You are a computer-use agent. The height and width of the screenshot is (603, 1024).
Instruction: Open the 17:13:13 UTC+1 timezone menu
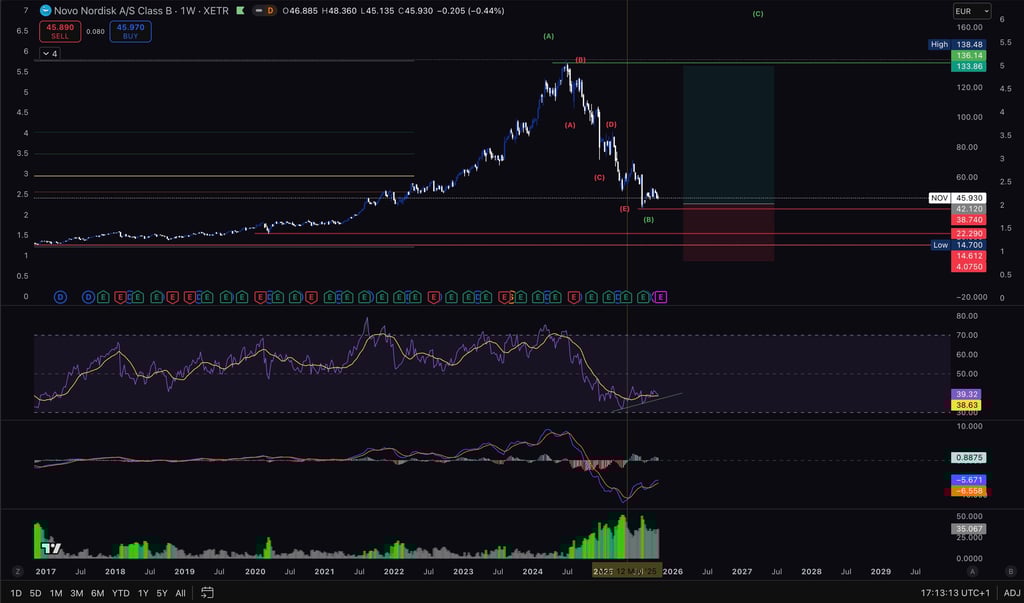coord(955,593)
